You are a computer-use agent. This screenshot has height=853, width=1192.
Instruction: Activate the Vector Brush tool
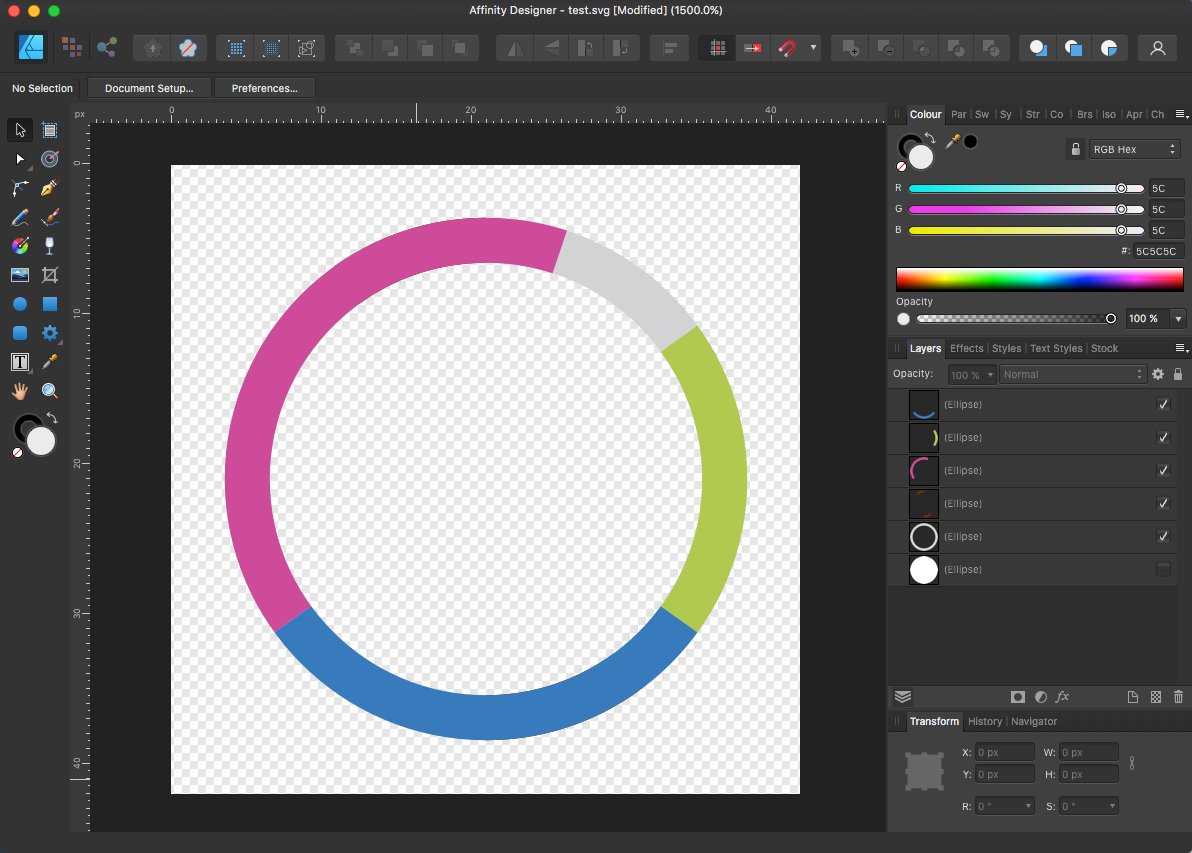click(x=48, y=217)
